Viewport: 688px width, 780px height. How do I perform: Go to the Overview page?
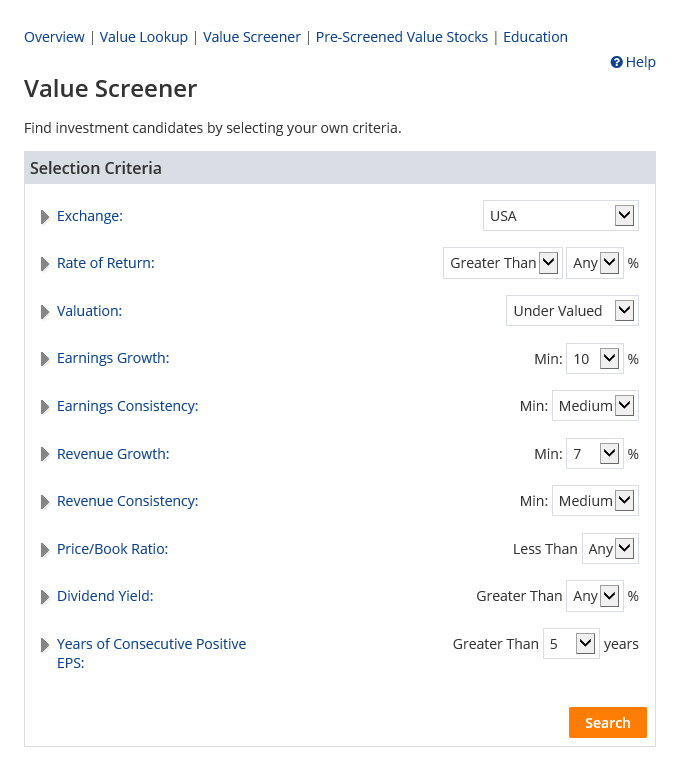pos(54,37)
